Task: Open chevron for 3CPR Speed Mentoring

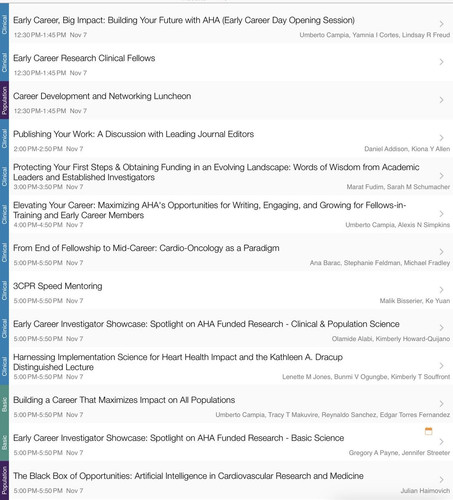Action: pyautogui.click(x=441, y=290)
